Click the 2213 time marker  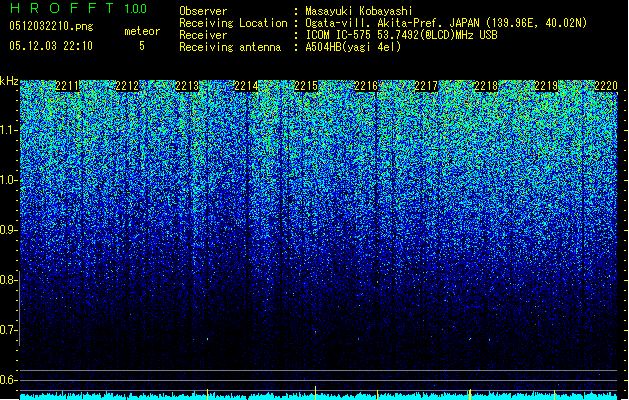point(187,86)
